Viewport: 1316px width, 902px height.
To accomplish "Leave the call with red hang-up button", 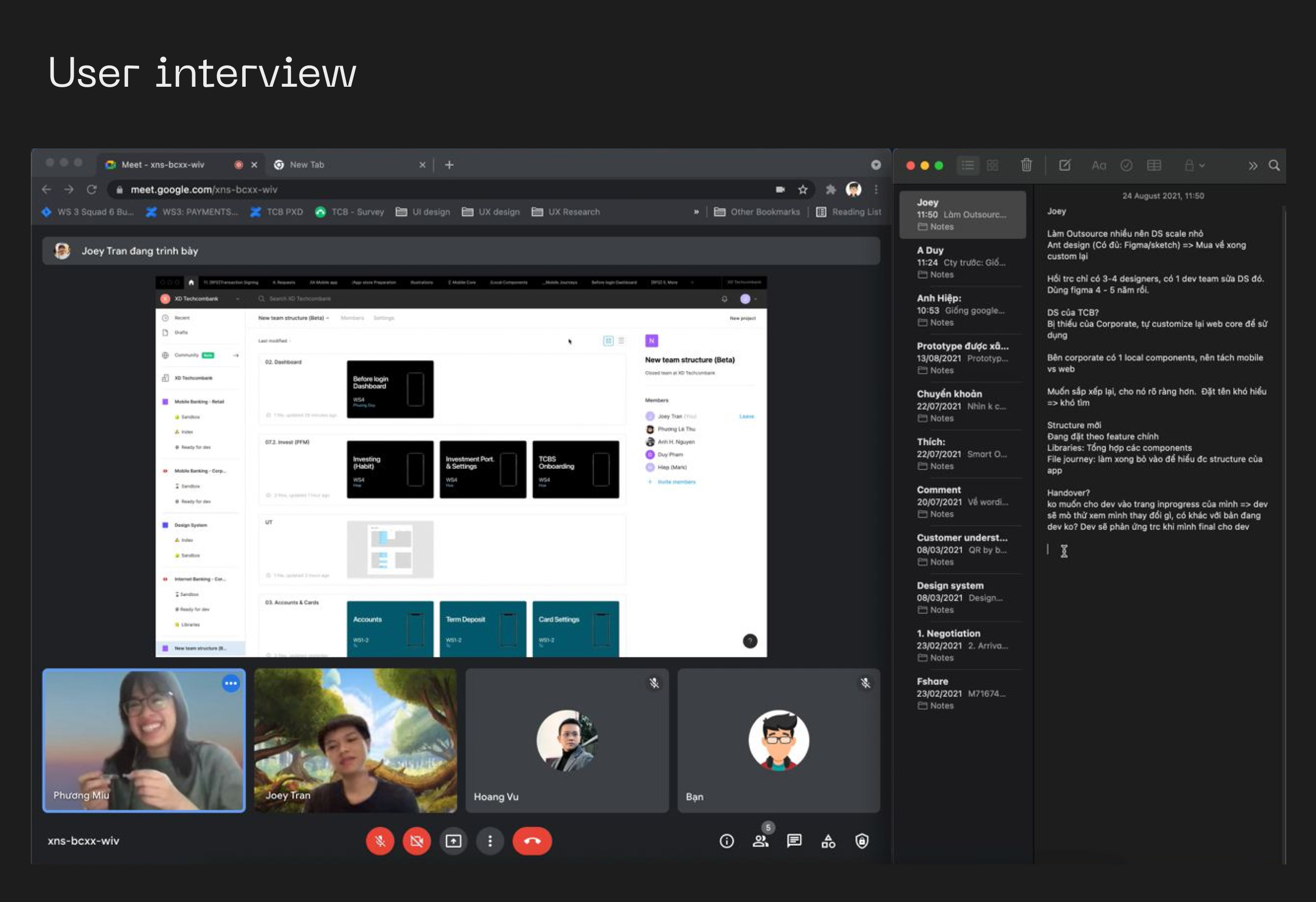I will (x=532, y=841).
